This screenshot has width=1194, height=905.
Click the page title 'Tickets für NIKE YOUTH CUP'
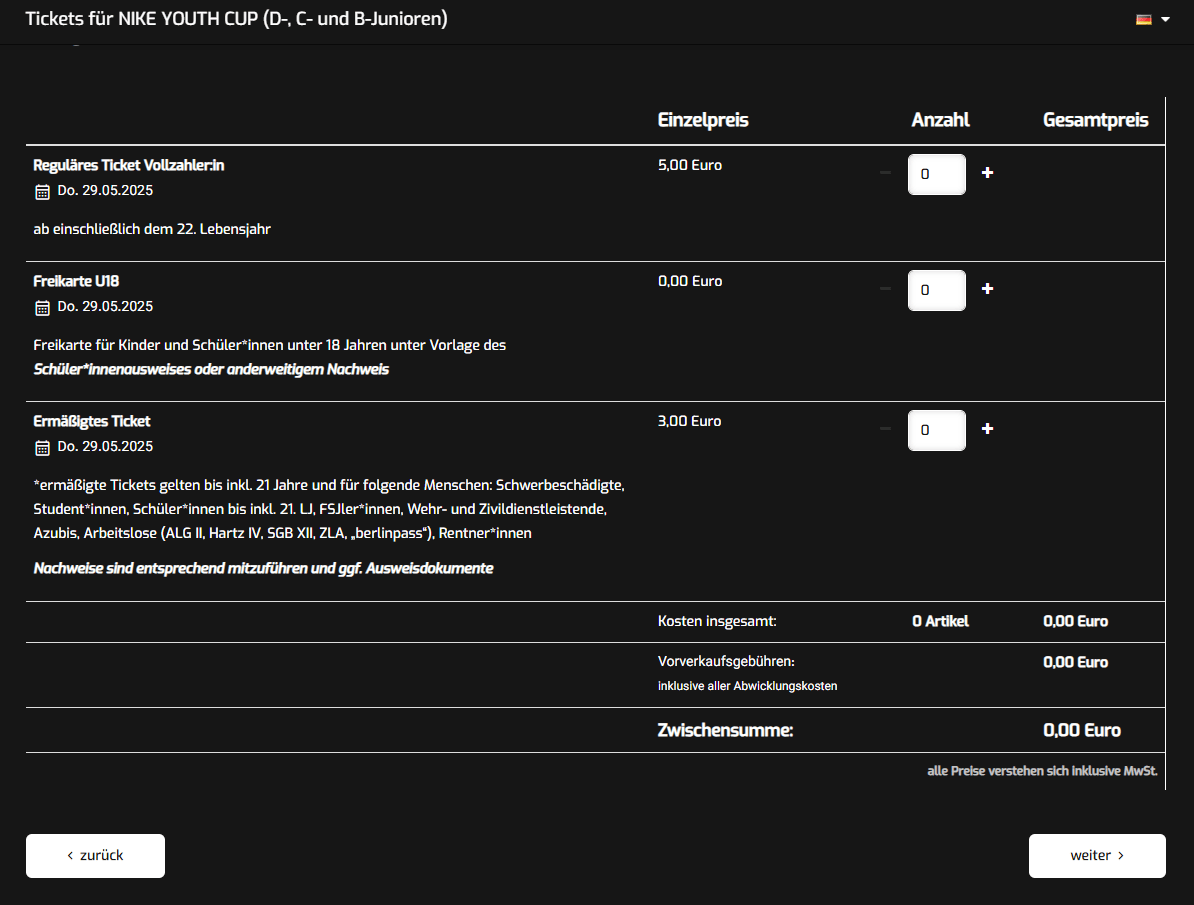point(236,19)
